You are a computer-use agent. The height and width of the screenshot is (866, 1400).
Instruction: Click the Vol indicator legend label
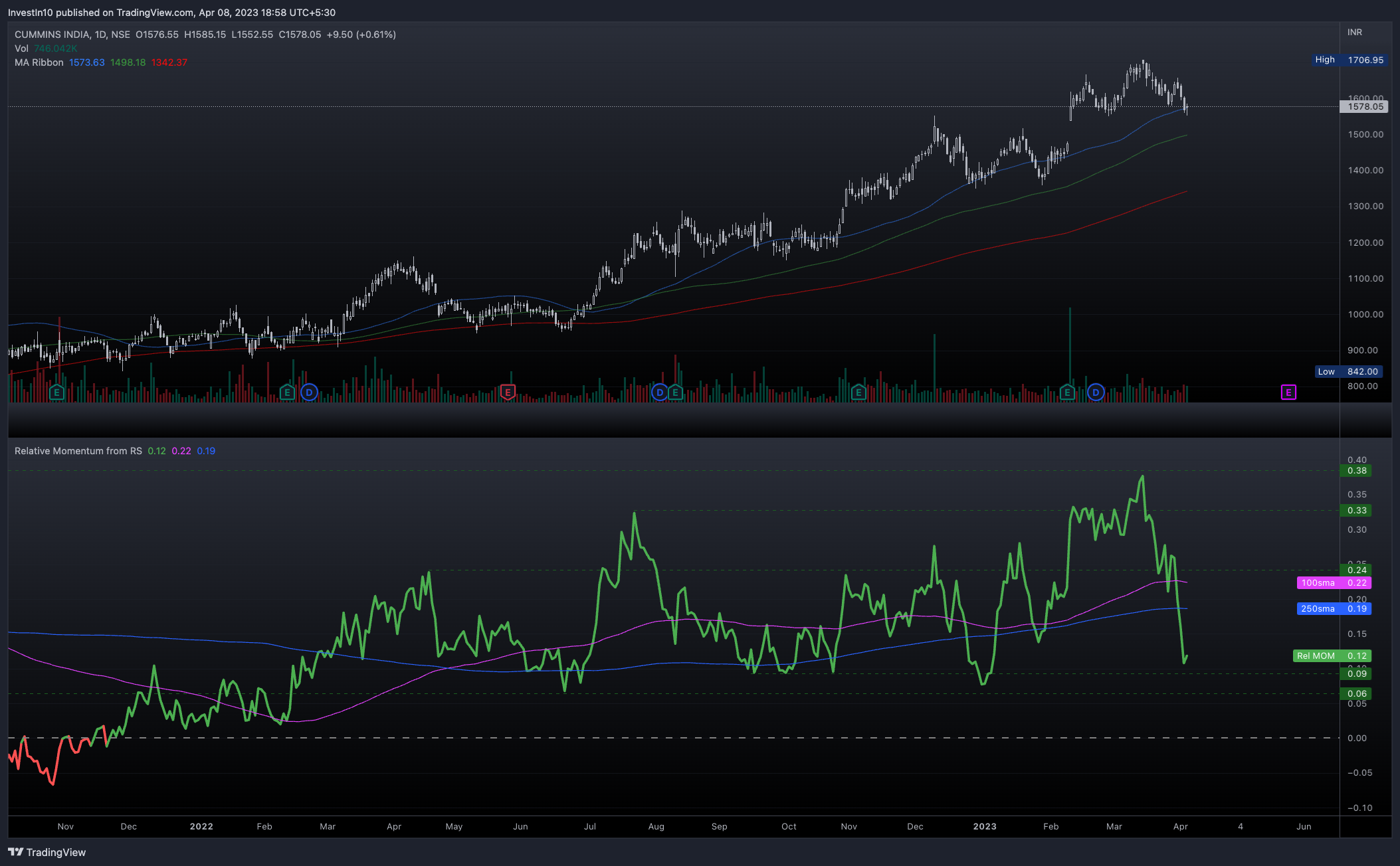[x=21, y=48]
